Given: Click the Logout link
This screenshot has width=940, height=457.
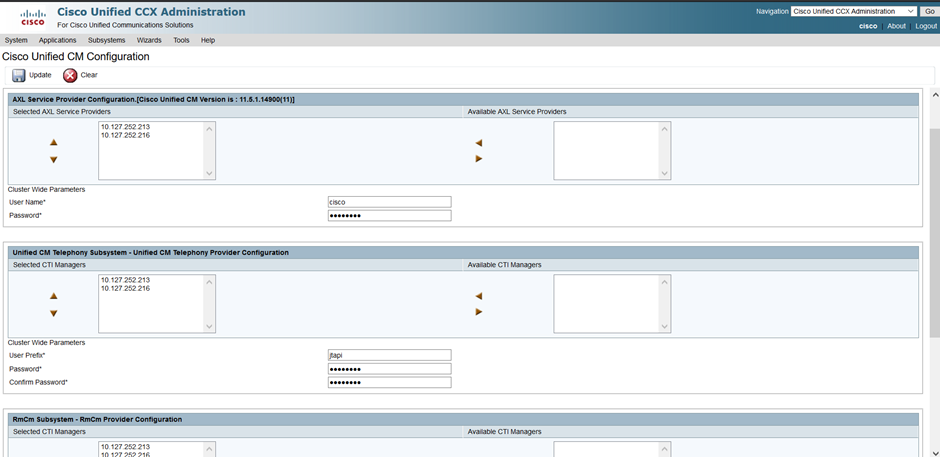Looking at the screenshot, I should click(926, 26).
